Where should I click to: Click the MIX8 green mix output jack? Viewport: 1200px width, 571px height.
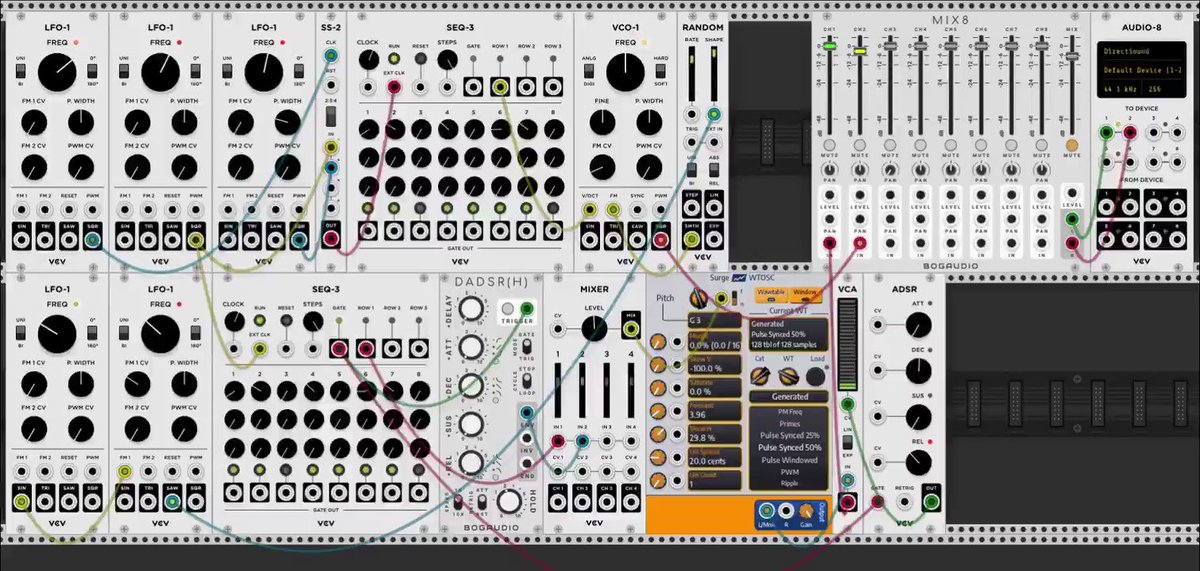(1072, 219)
